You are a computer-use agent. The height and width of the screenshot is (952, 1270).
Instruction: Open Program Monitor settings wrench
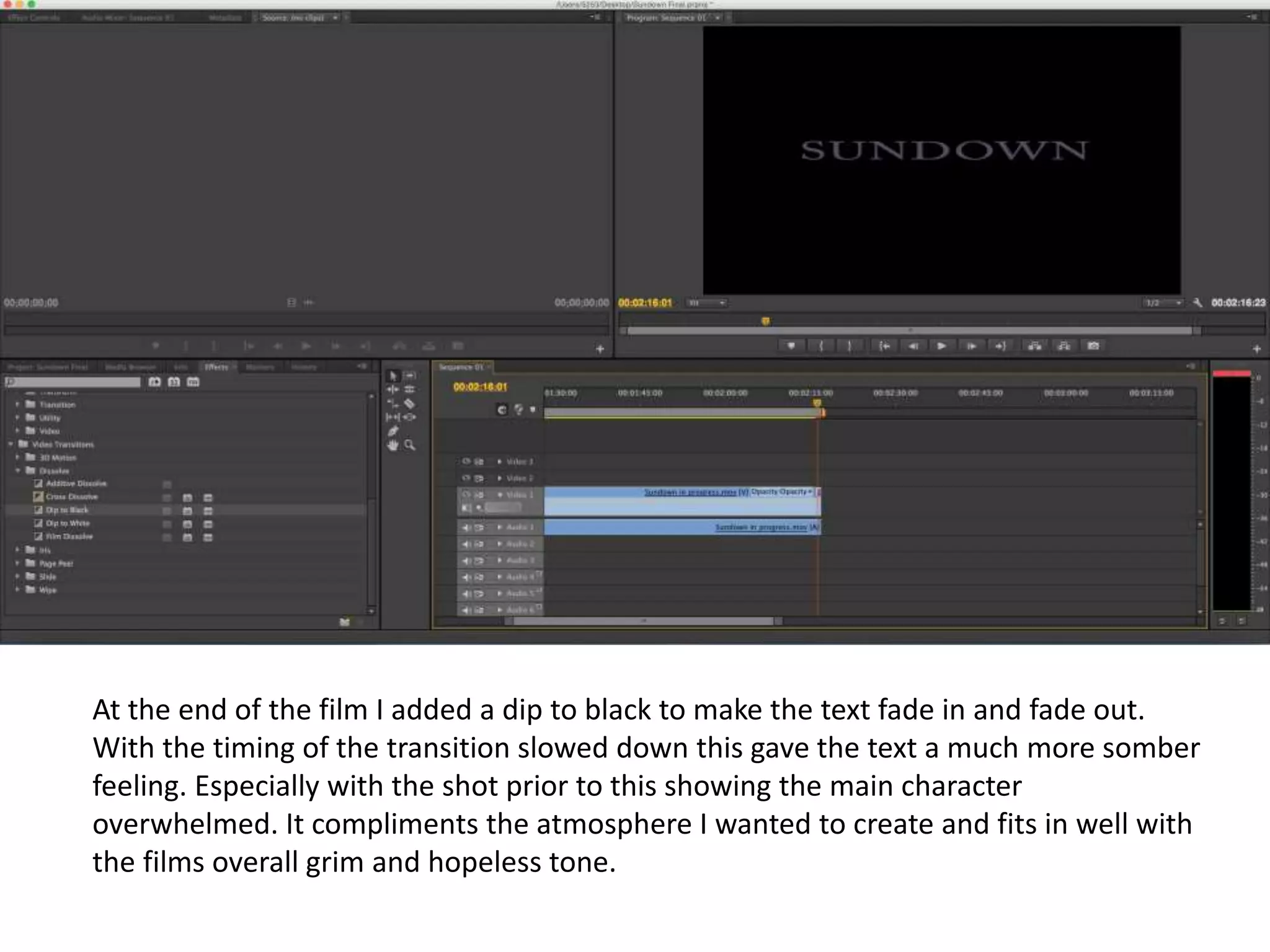[1197, 302]
